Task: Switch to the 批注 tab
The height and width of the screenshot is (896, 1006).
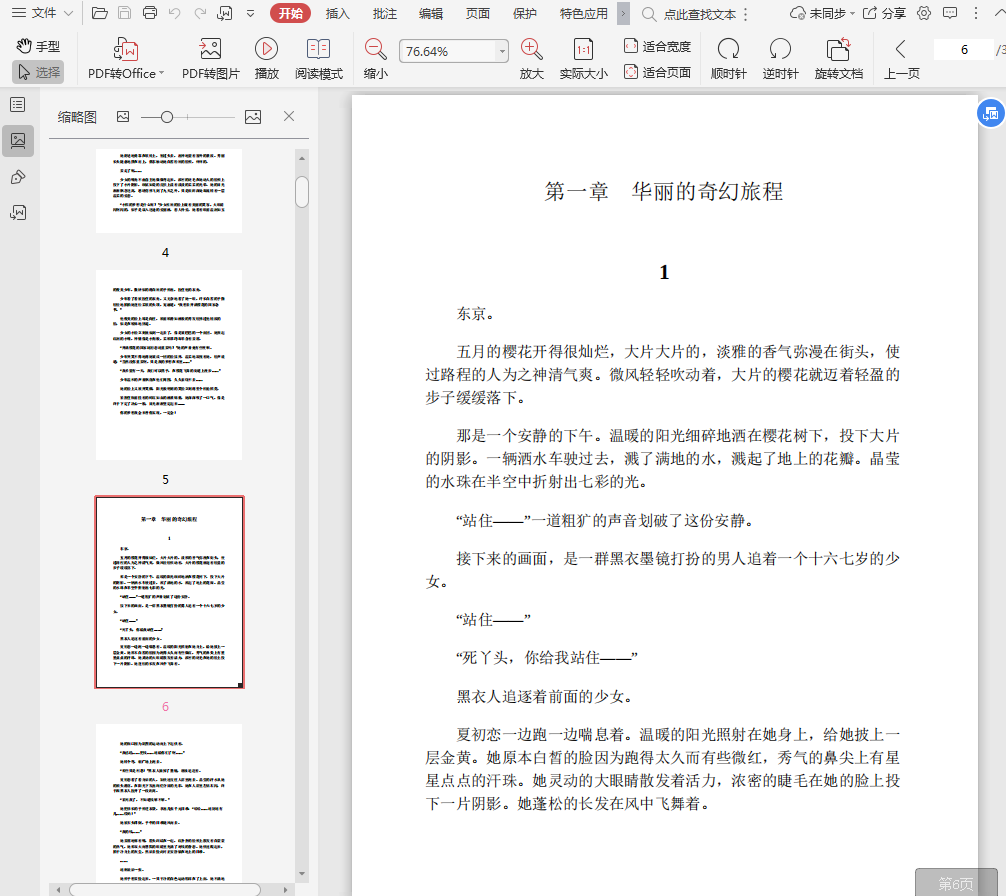Action: [384, 13]
